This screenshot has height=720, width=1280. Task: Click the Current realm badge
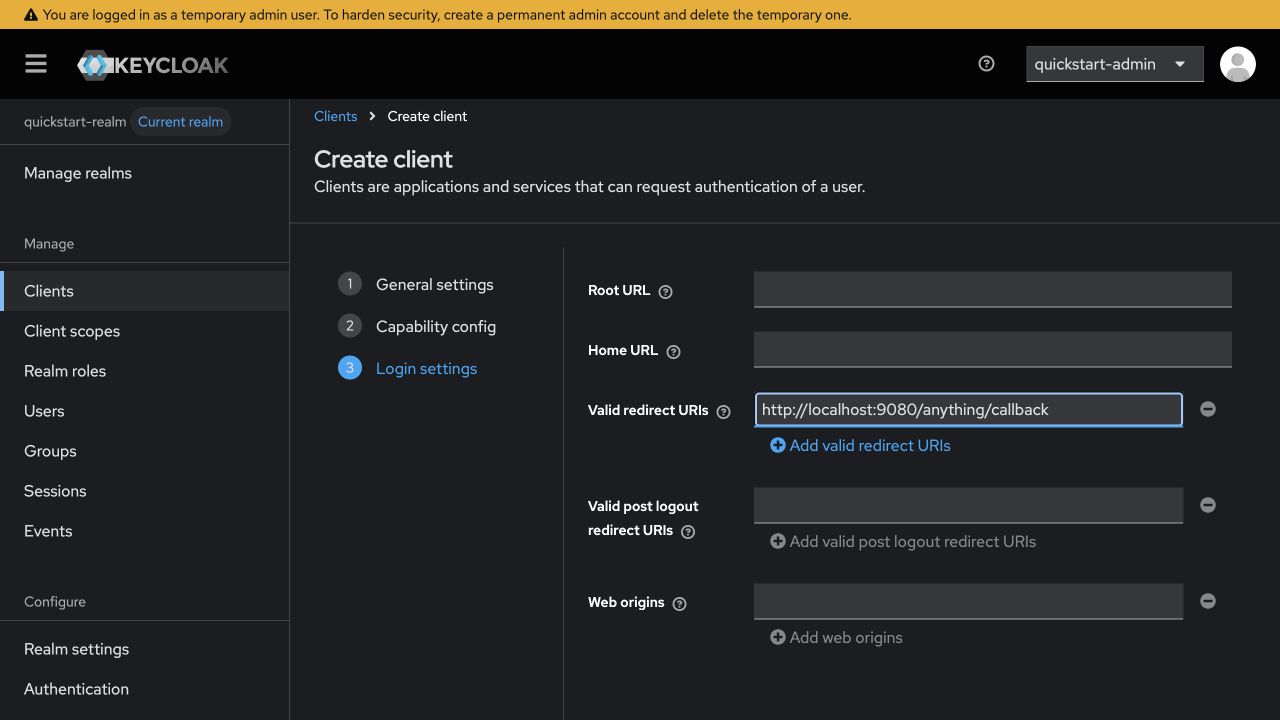point(181,122)
